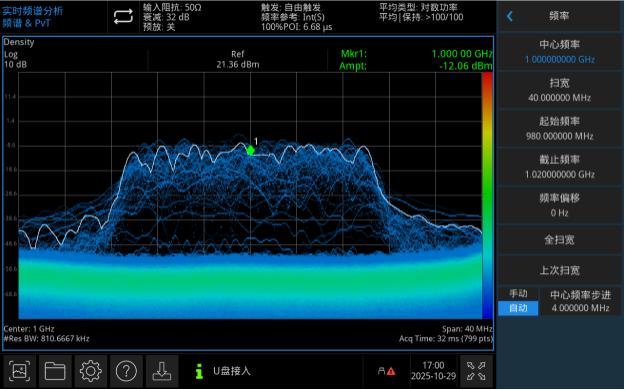Toggle fullscreen with the expand arrows icon
The image size is (625, 390).
477,371
